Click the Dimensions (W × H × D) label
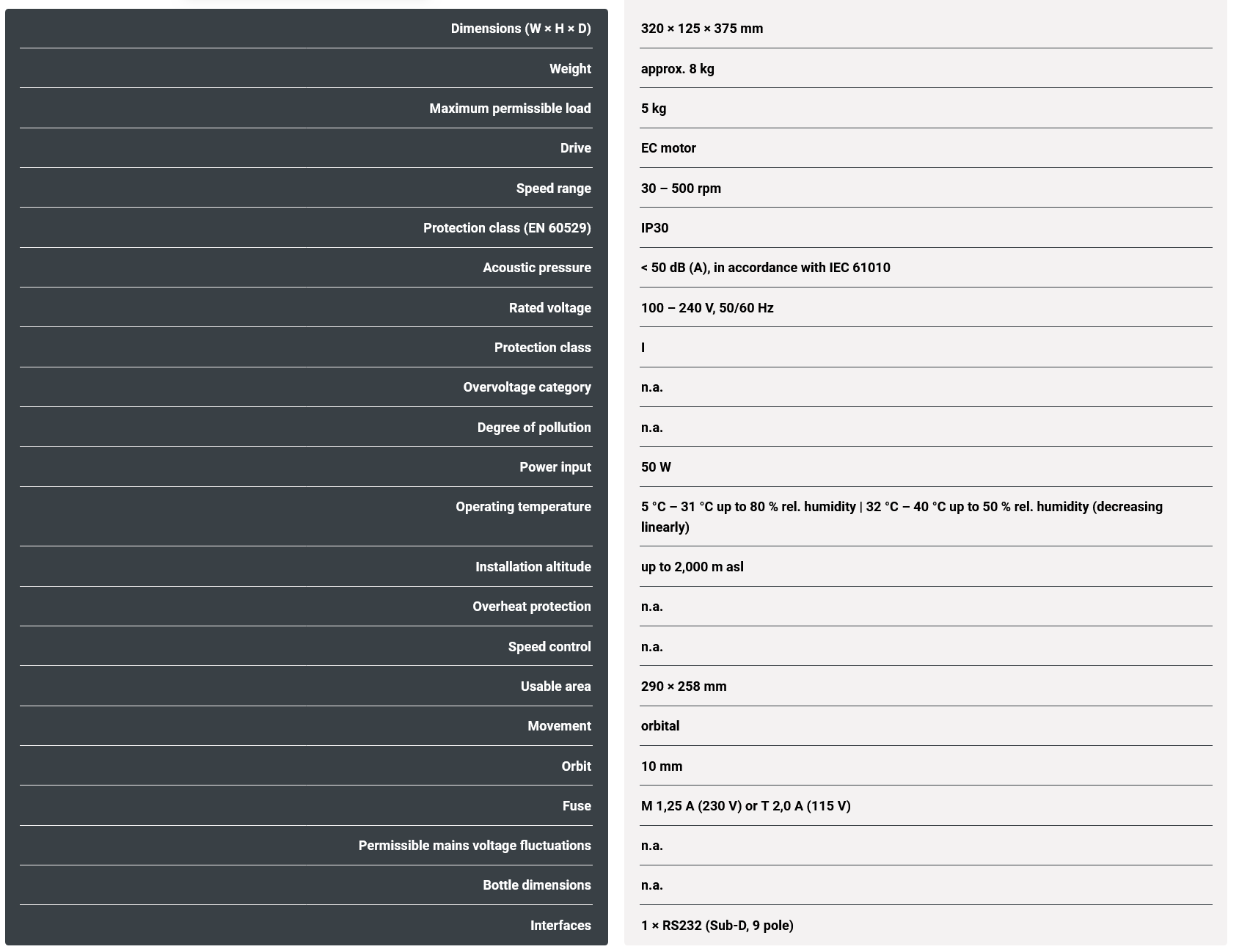 pos(520,29)
